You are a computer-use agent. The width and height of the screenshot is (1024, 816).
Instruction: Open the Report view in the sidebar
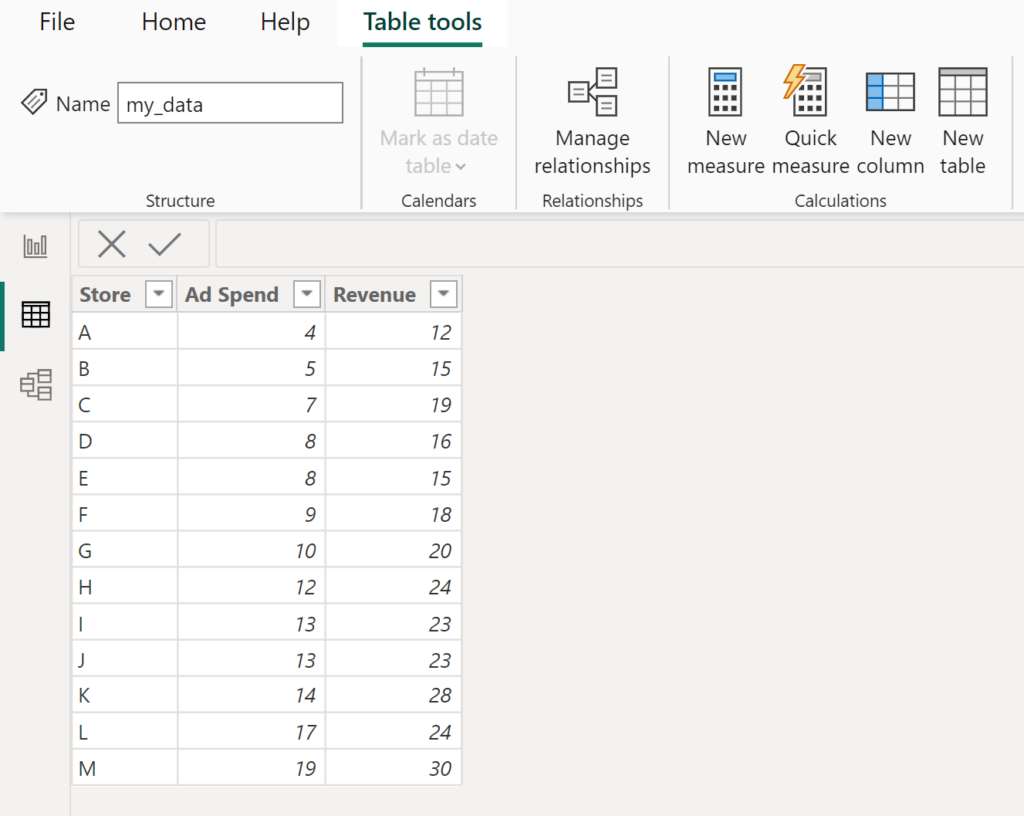click(x=35, y=244)
